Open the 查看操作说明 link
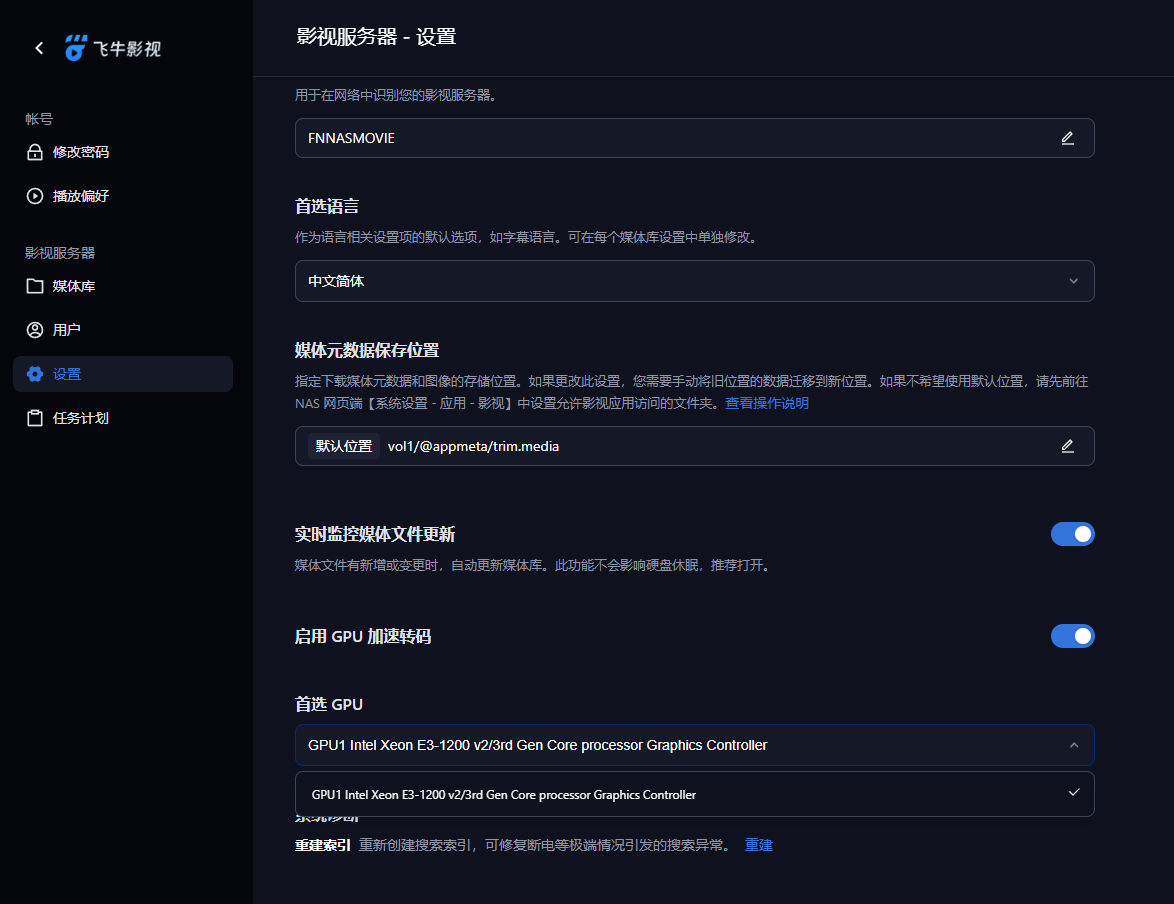 pyautogui.click(x=767, y=403)
